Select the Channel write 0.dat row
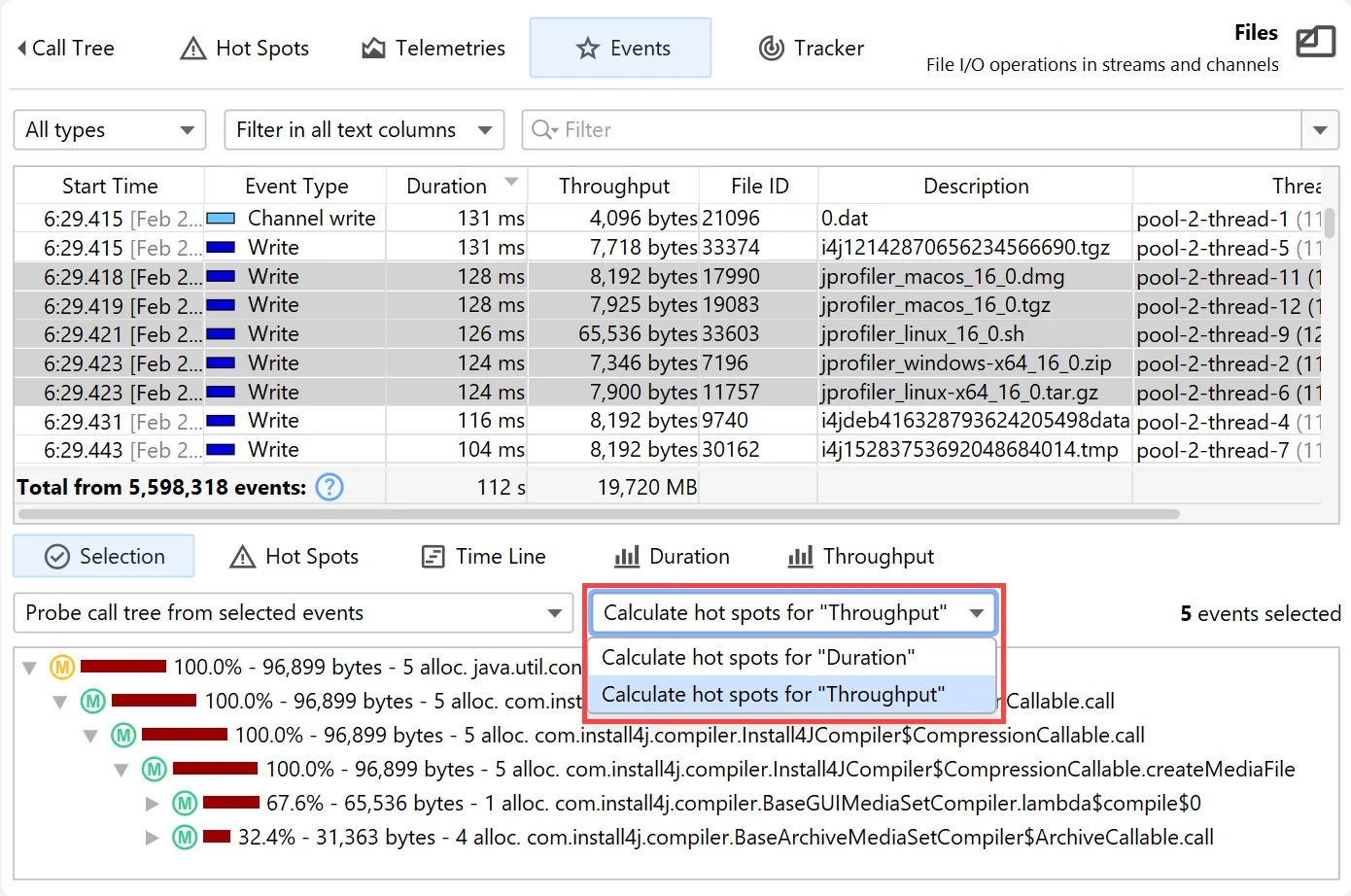This screenshot has width=1351, height=896. (x=669, y=219)
